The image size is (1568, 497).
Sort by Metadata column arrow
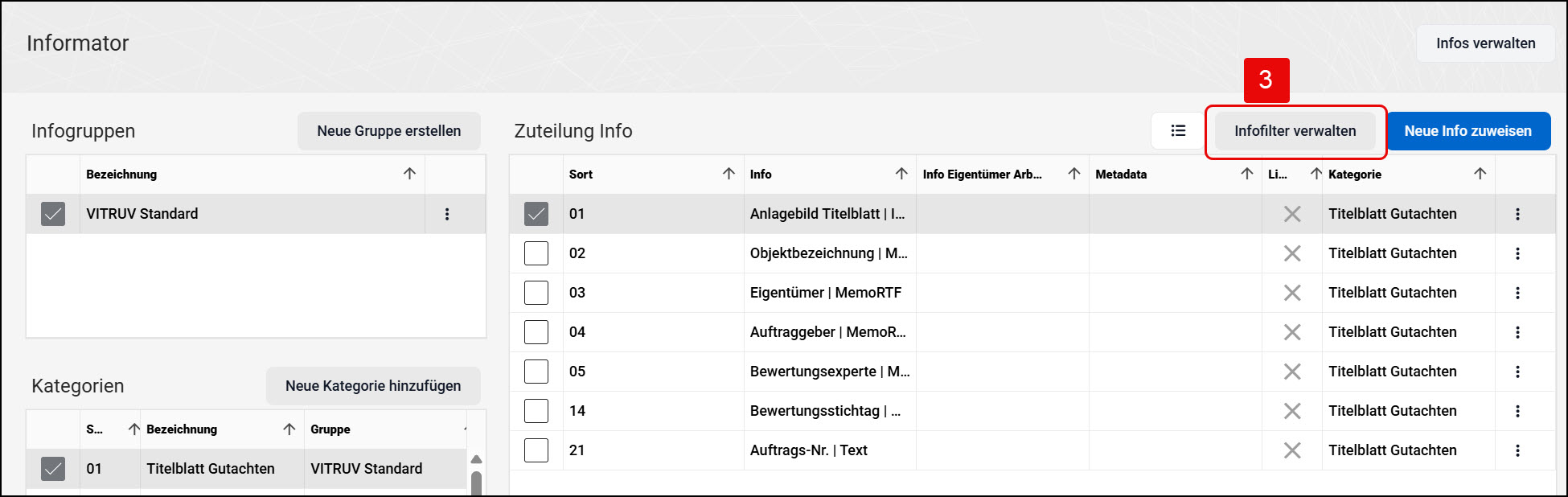click(x=1247, y=174)
